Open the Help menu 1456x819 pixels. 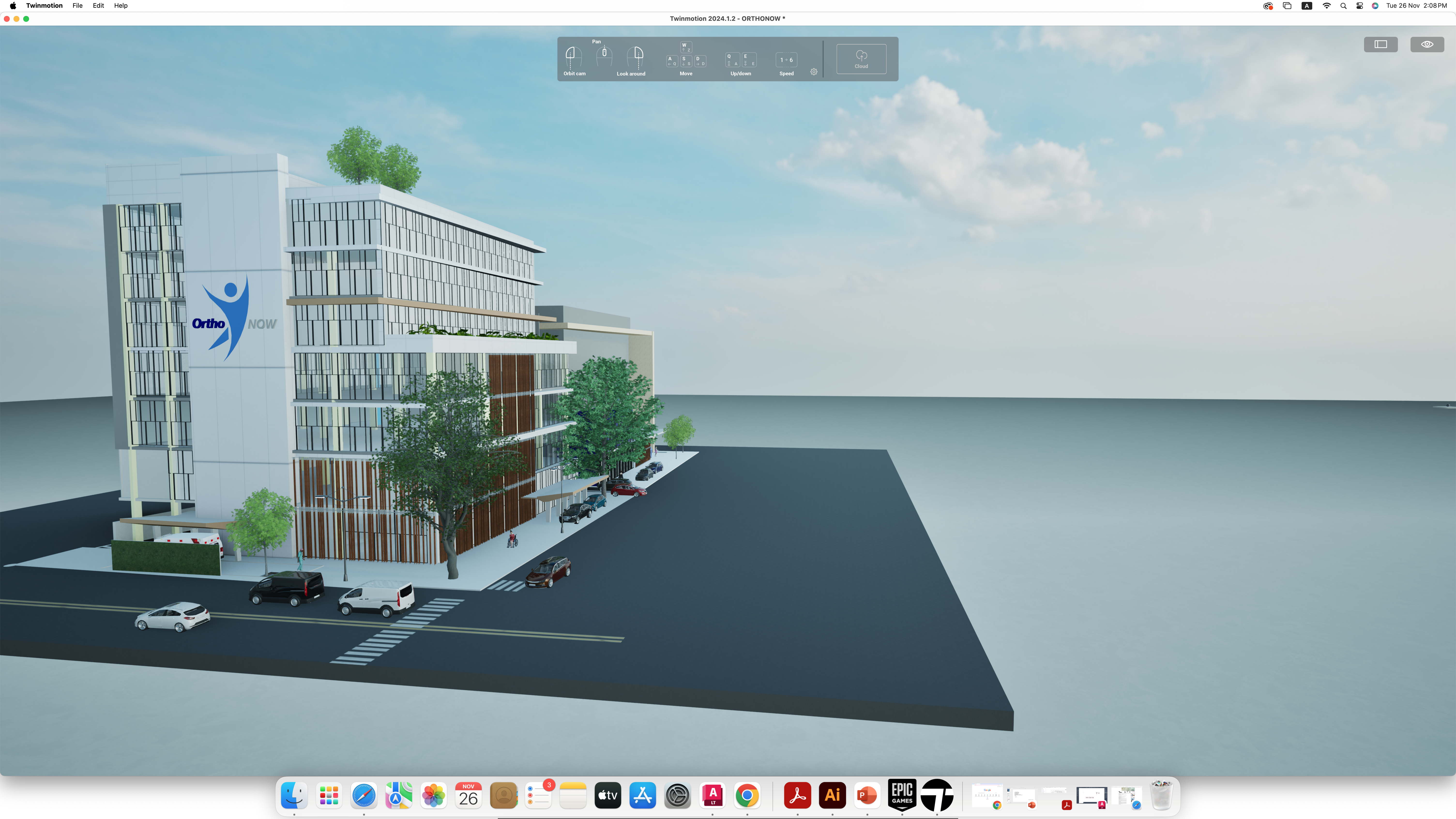click(121, 6)
